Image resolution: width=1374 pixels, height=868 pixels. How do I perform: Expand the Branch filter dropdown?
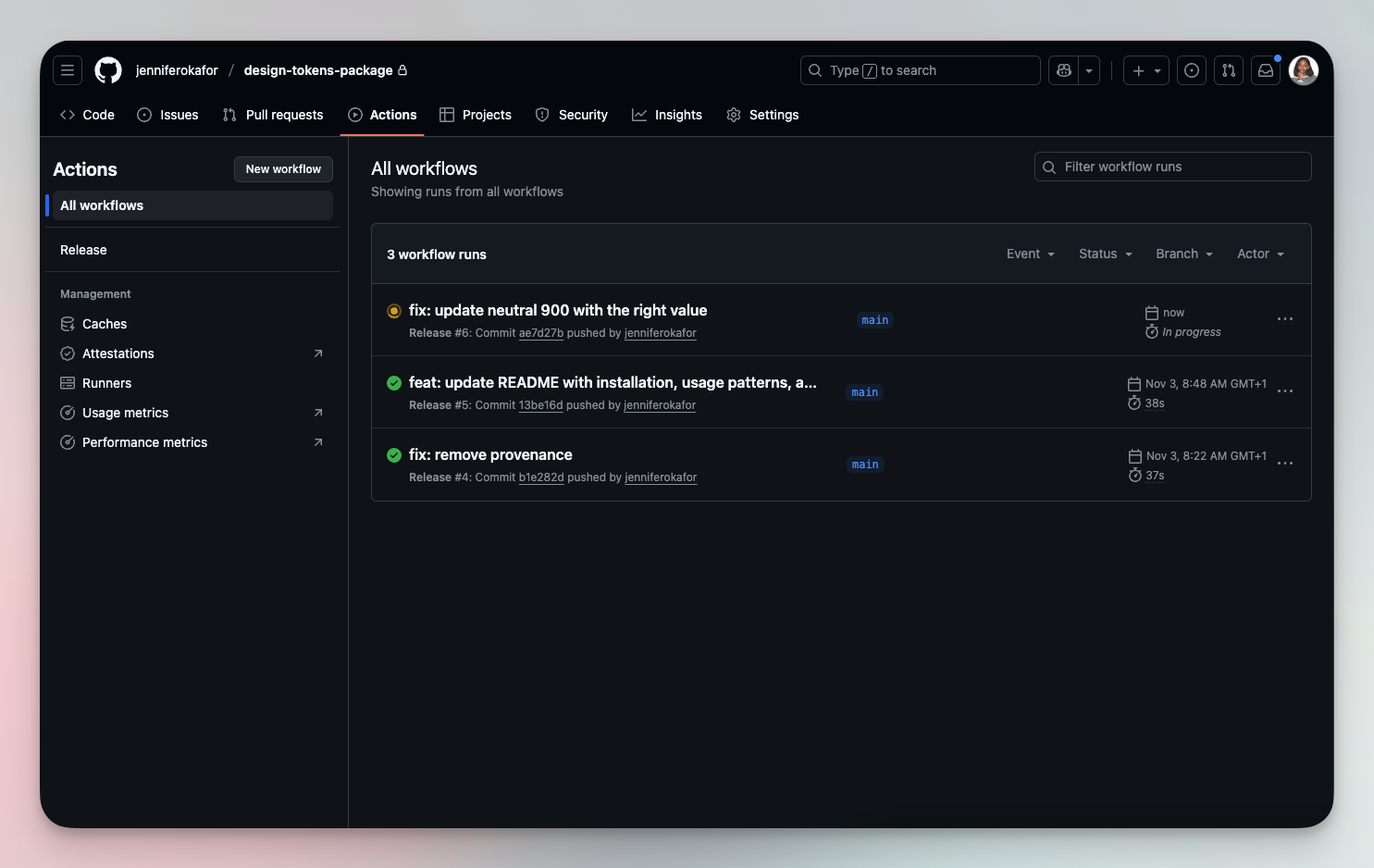pyautogui.click(x=1184, y=254)
